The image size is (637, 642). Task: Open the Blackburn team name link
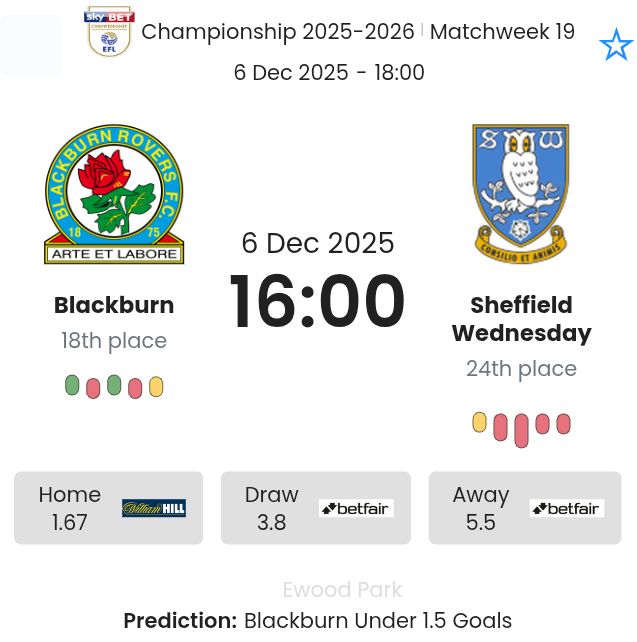(x=114, y=305)
